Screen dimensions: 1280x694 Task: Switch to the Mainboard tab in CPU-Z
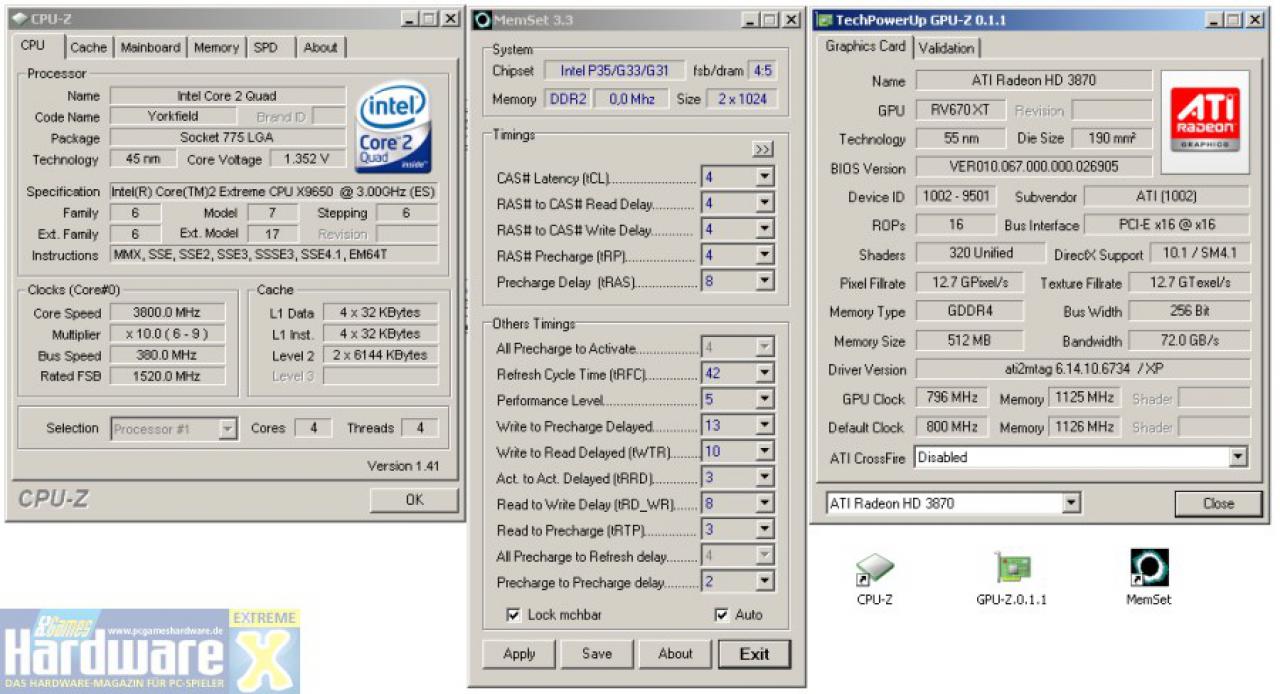point(150,47)
